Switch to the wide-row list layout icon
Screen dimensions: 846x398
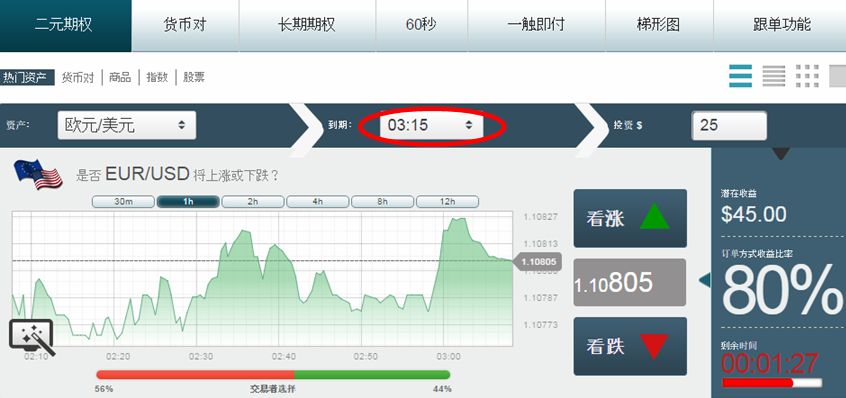coord(740,76)
